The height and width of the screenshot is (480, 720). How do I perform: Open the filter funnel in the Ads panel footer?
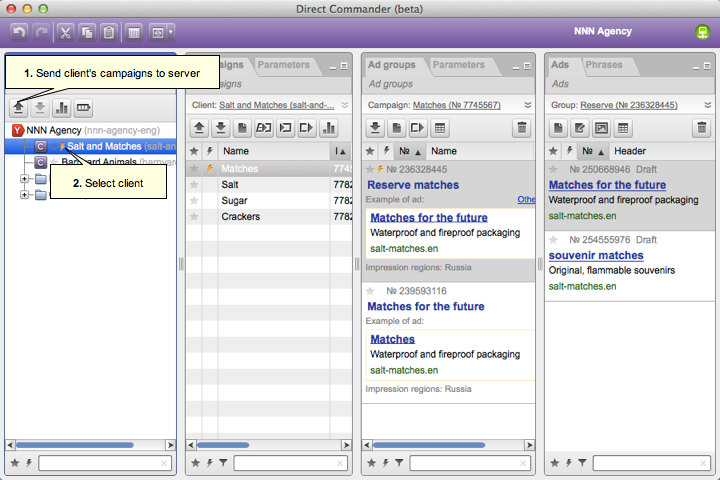point(582,463)
